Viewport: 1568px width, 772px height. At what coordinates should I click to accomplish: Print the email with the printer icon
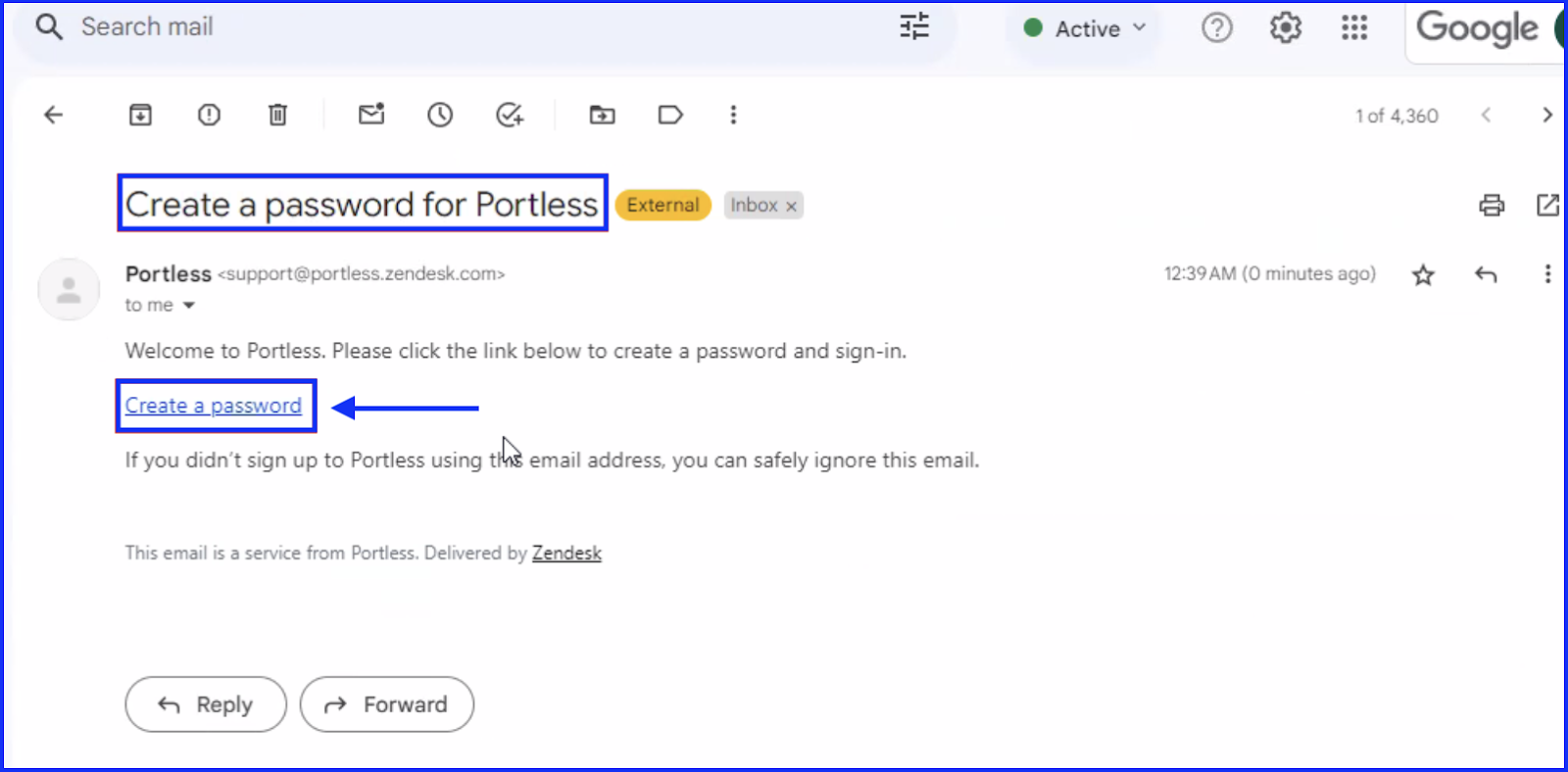coord(1492,205)
